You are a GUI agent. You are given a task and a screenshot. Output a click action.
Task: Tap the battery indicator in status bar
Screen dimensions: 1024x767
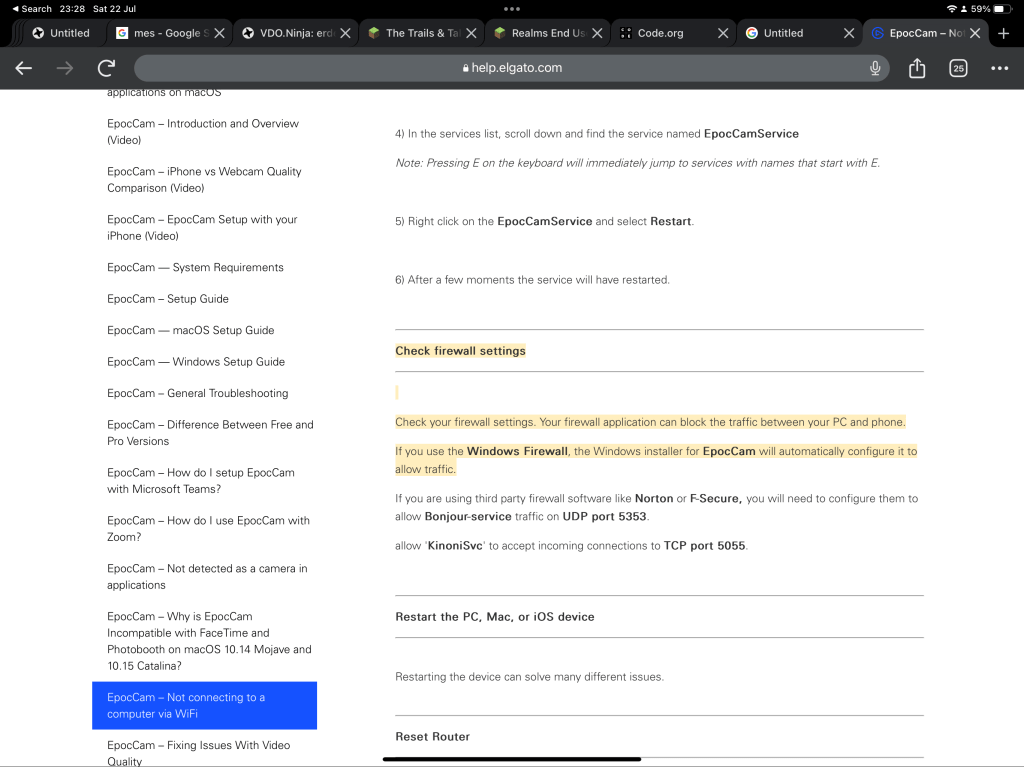pyautogui.click(x=1003, y=8)
